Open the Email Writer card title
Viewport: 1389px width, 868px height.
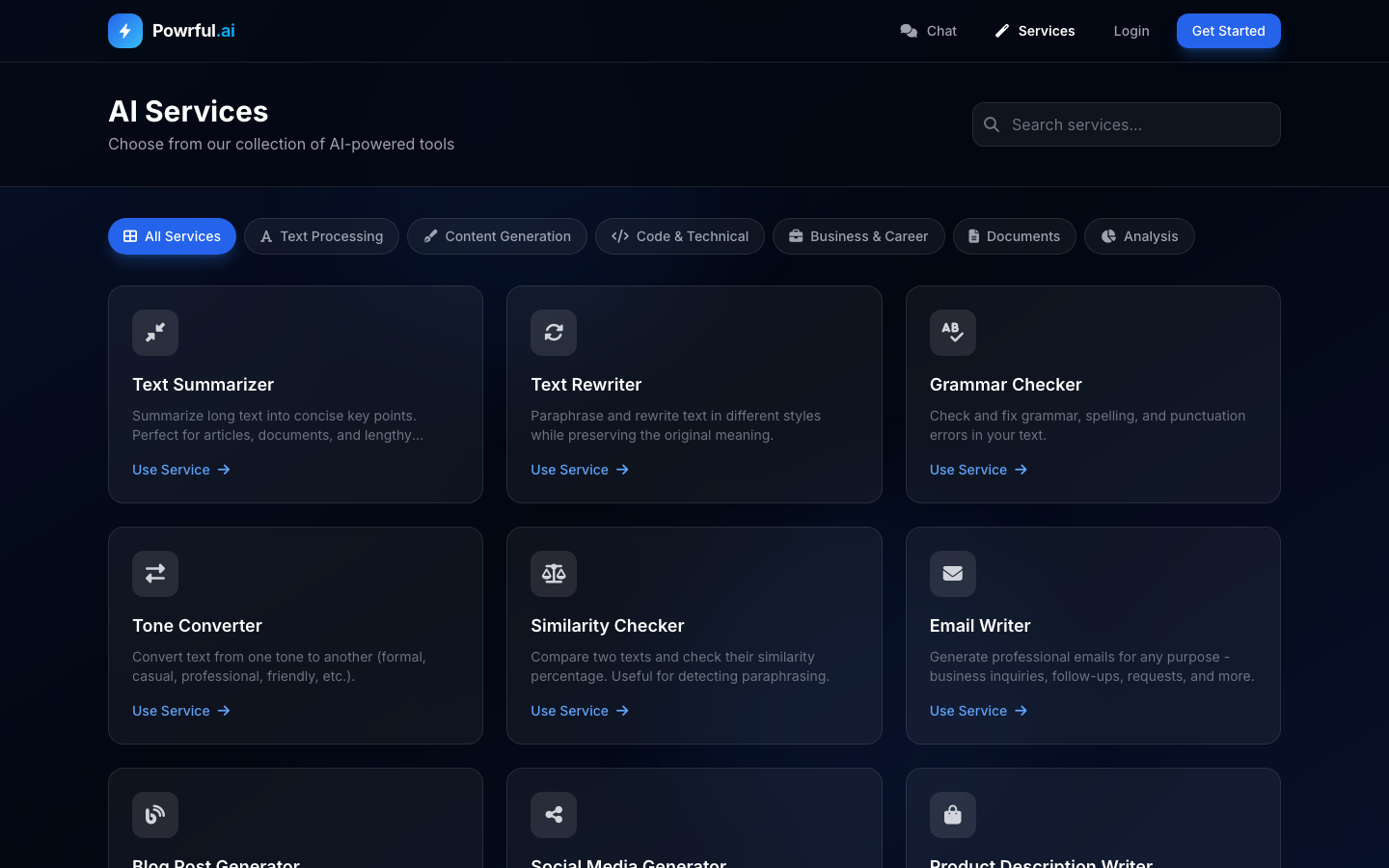click(x=980, y=626)
